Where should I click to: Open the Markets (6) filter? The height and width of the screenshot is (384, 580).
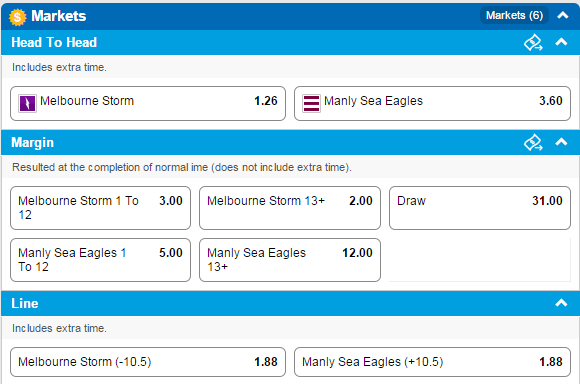click(x=514, y=16)
